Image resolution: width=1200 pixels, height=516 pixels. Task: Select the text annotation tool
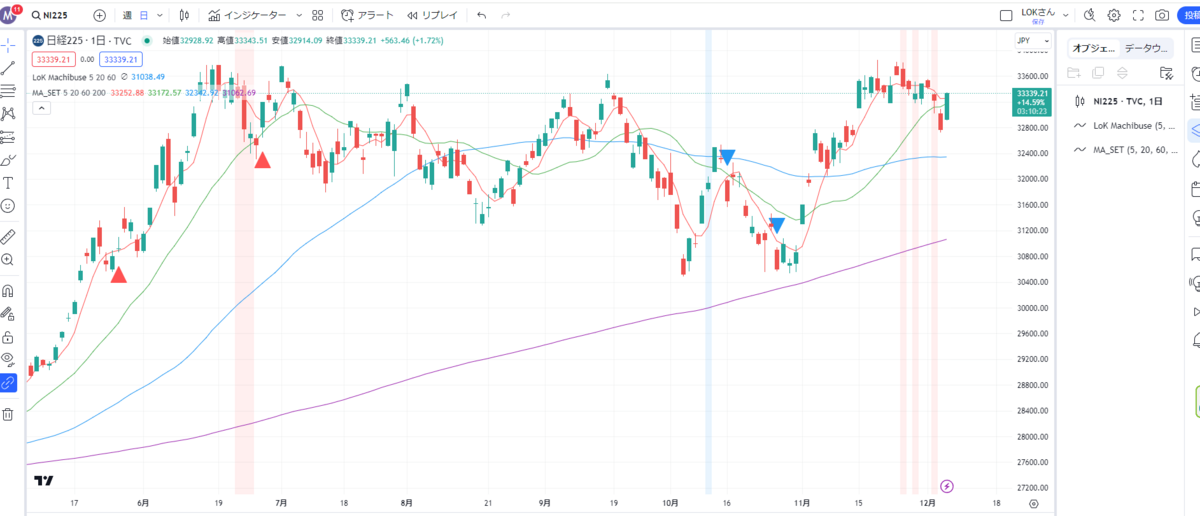8,183
